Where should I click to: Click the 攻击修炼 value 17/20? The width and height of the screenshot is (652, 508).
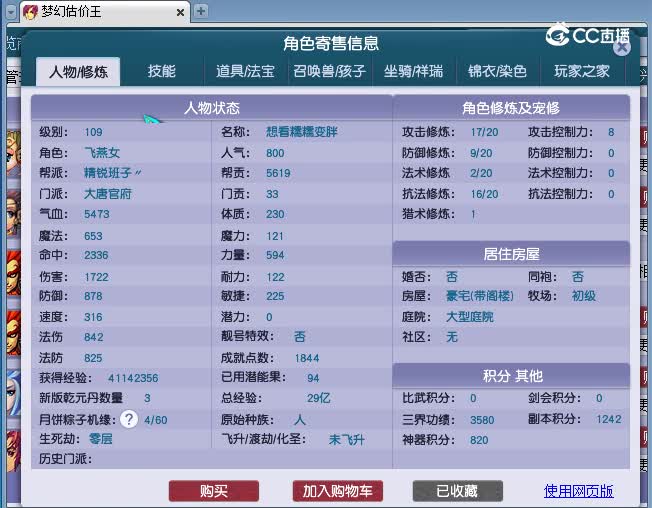pyautogui.click(x=484, y=132)
